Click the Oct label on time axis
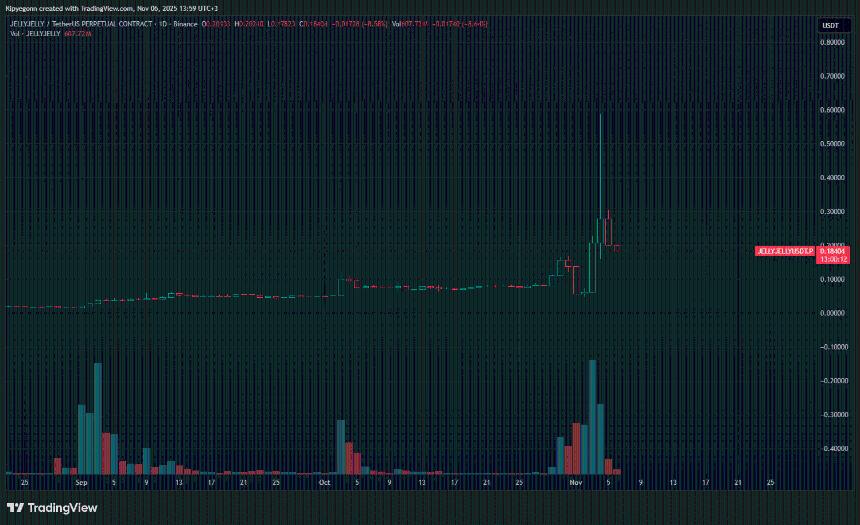This screenshot has height=525, width=860. coord(324,482)
